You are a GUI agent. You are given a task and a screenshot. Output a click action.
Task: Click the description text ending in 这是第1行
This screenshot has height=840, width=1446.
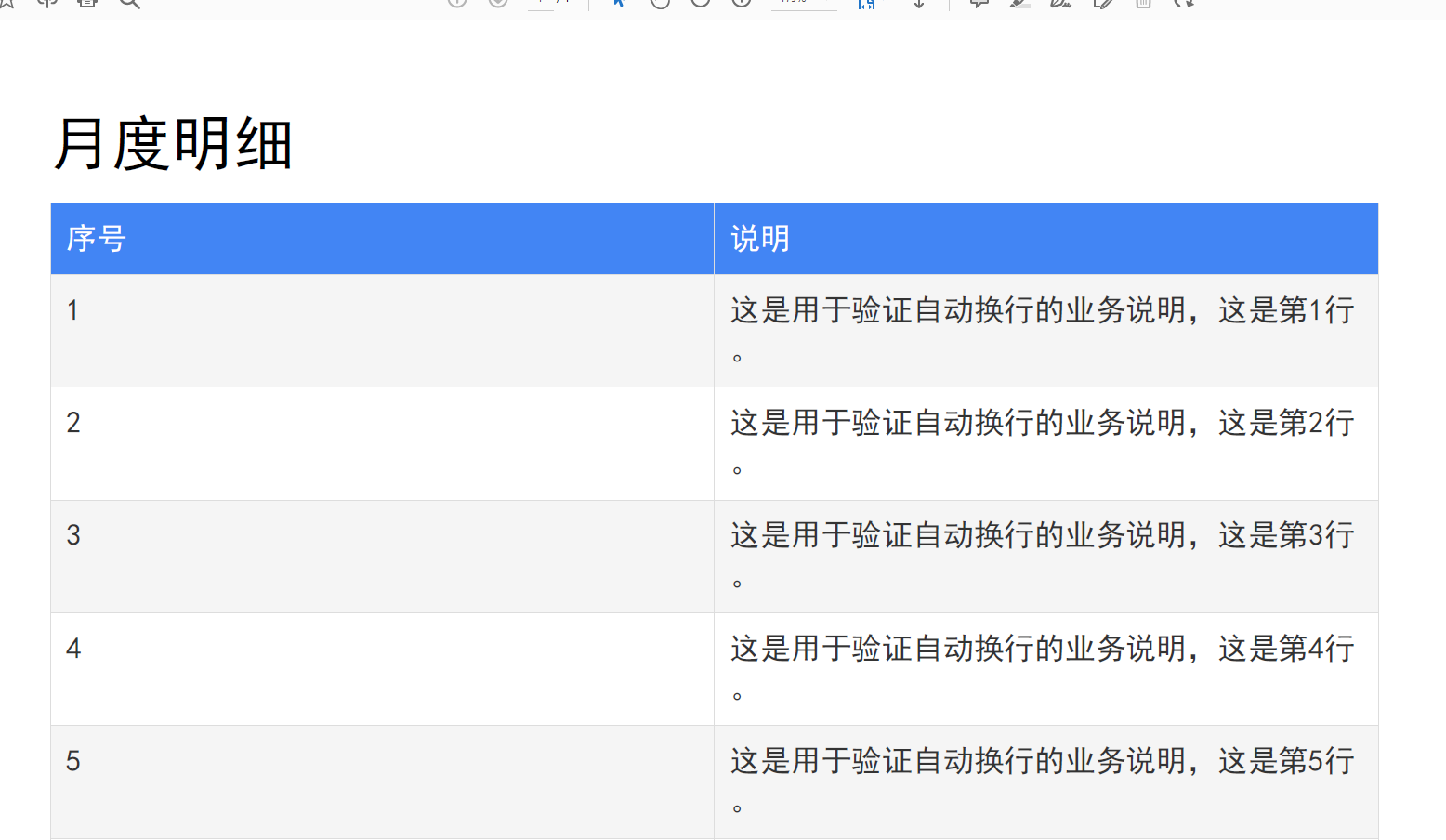click(x=1042, y=331)
